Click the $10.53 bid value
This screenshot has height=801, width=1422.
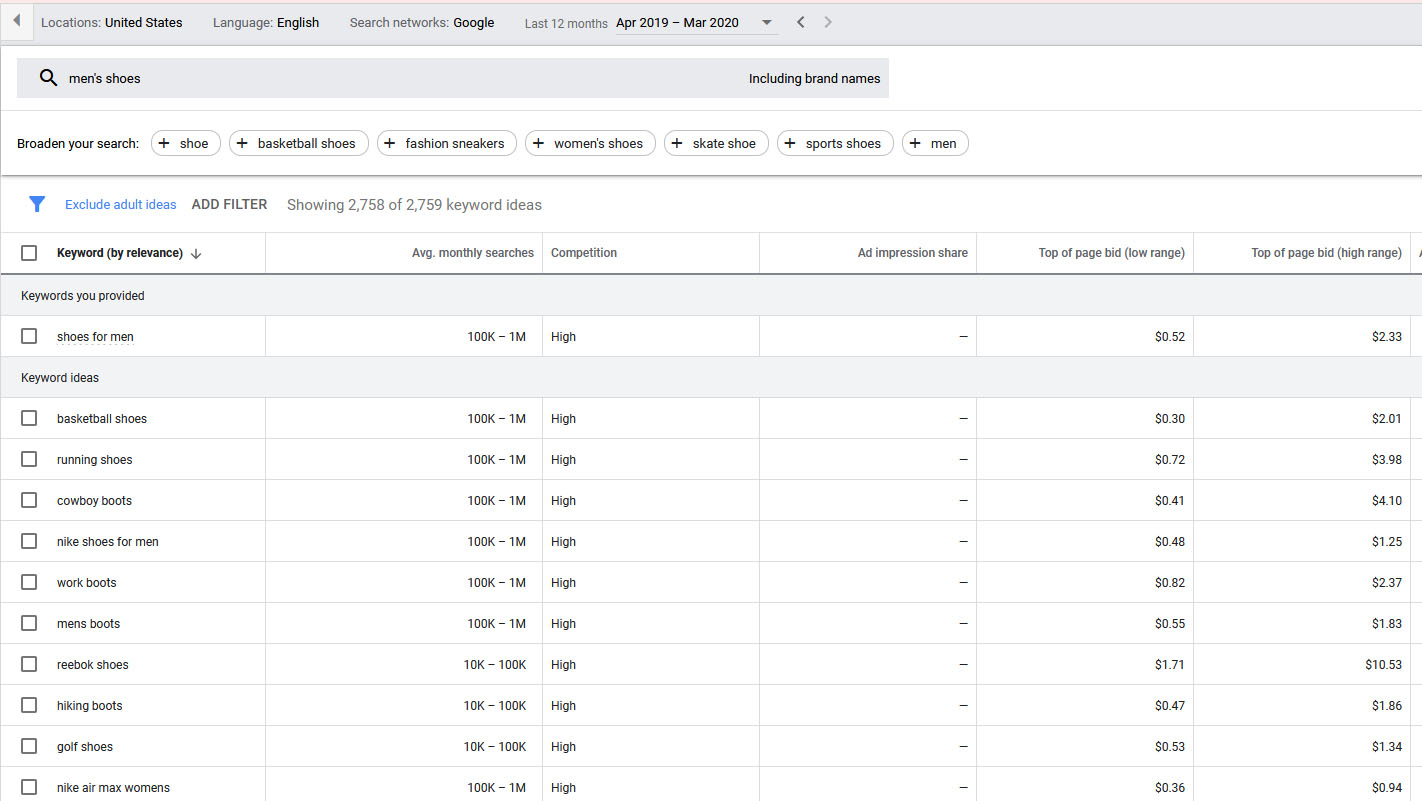point(1384,665)
